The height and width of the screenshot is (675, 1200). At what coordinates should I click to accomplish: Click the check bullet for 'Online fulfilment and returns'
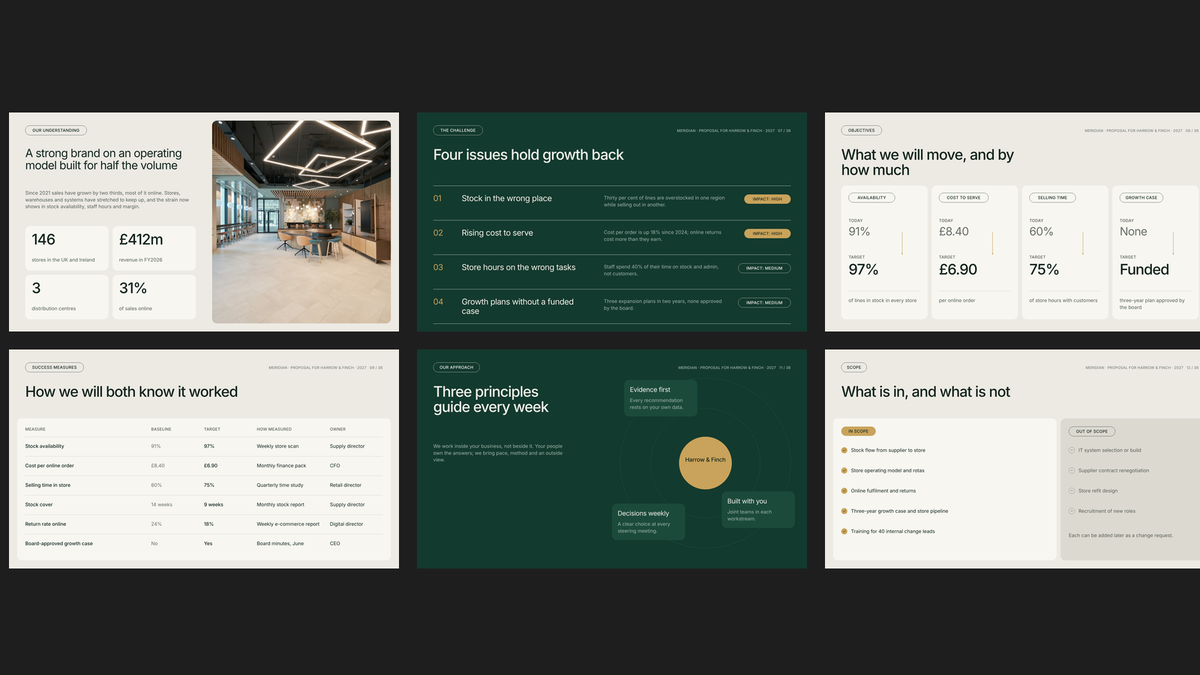[x=844, y=491]
